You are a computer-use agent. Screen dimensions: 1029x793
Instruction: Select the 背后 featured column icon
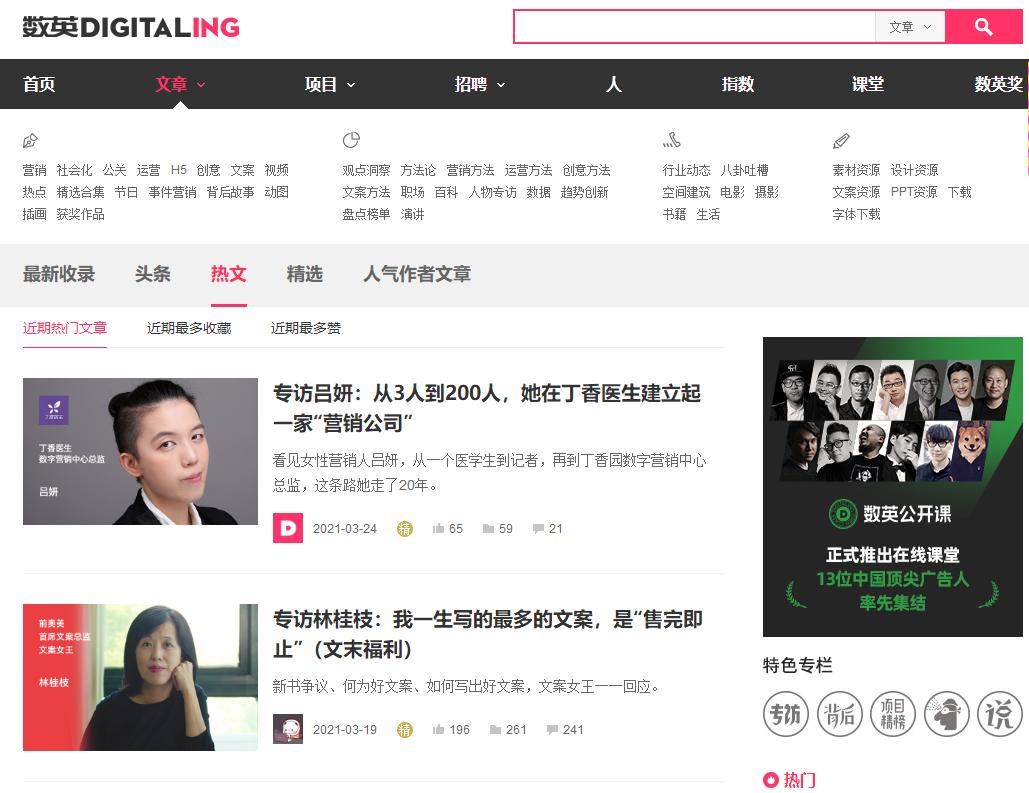pos(839,714)
